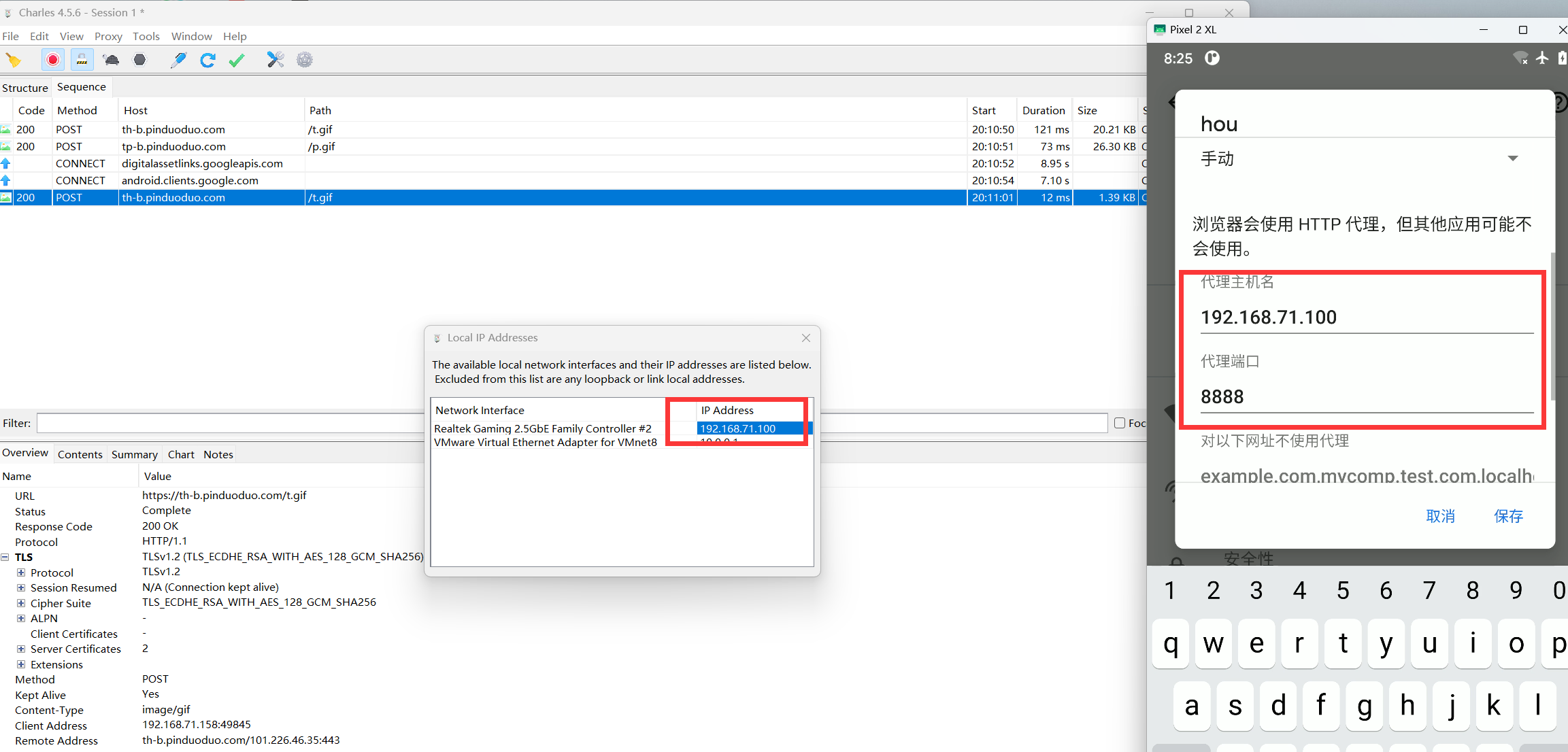Open the Proxy menu
The image size is (1568, 752).
pos(108,36)
